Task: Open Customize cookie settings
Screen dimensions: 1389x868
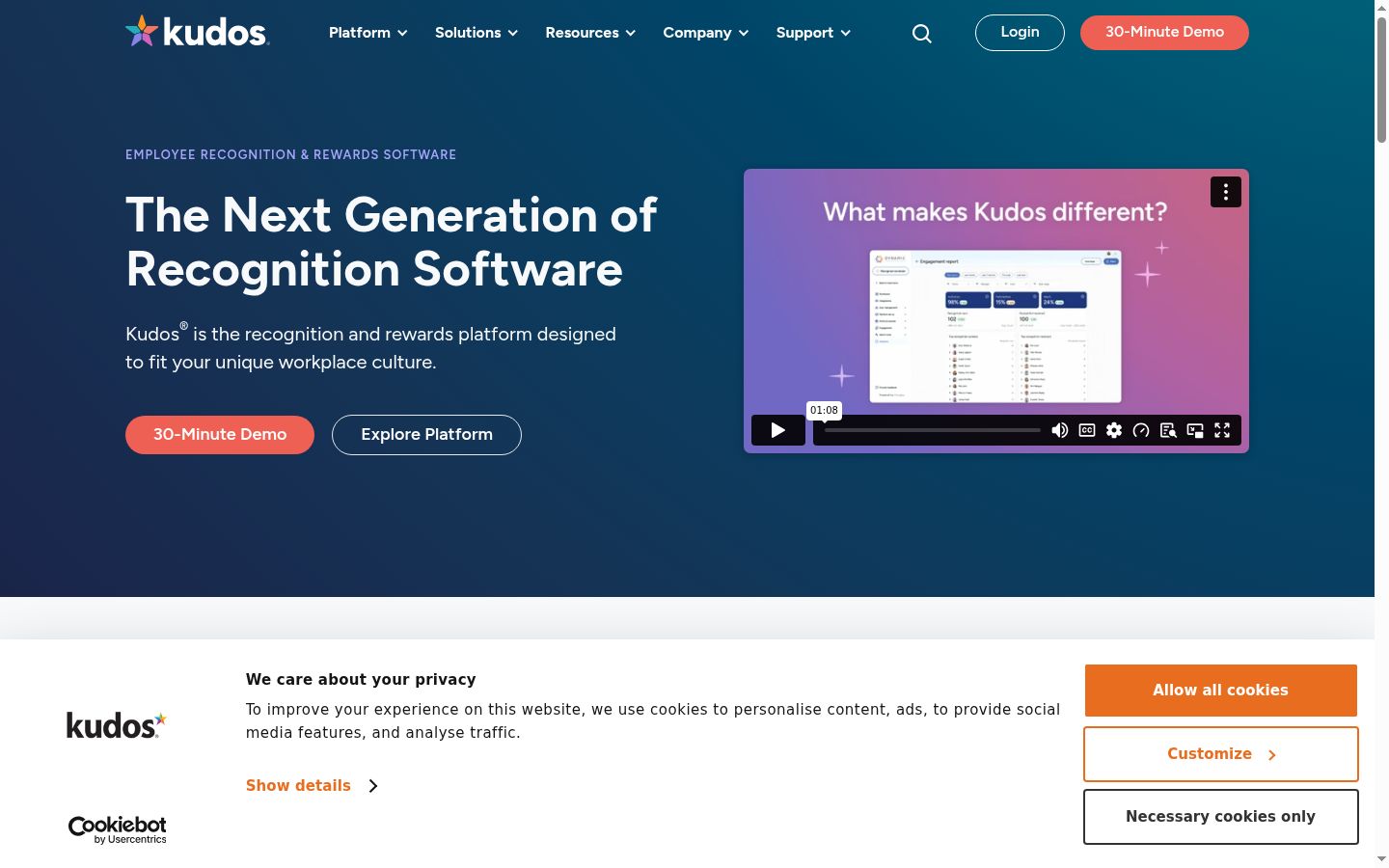Action: pos(1220,754)
